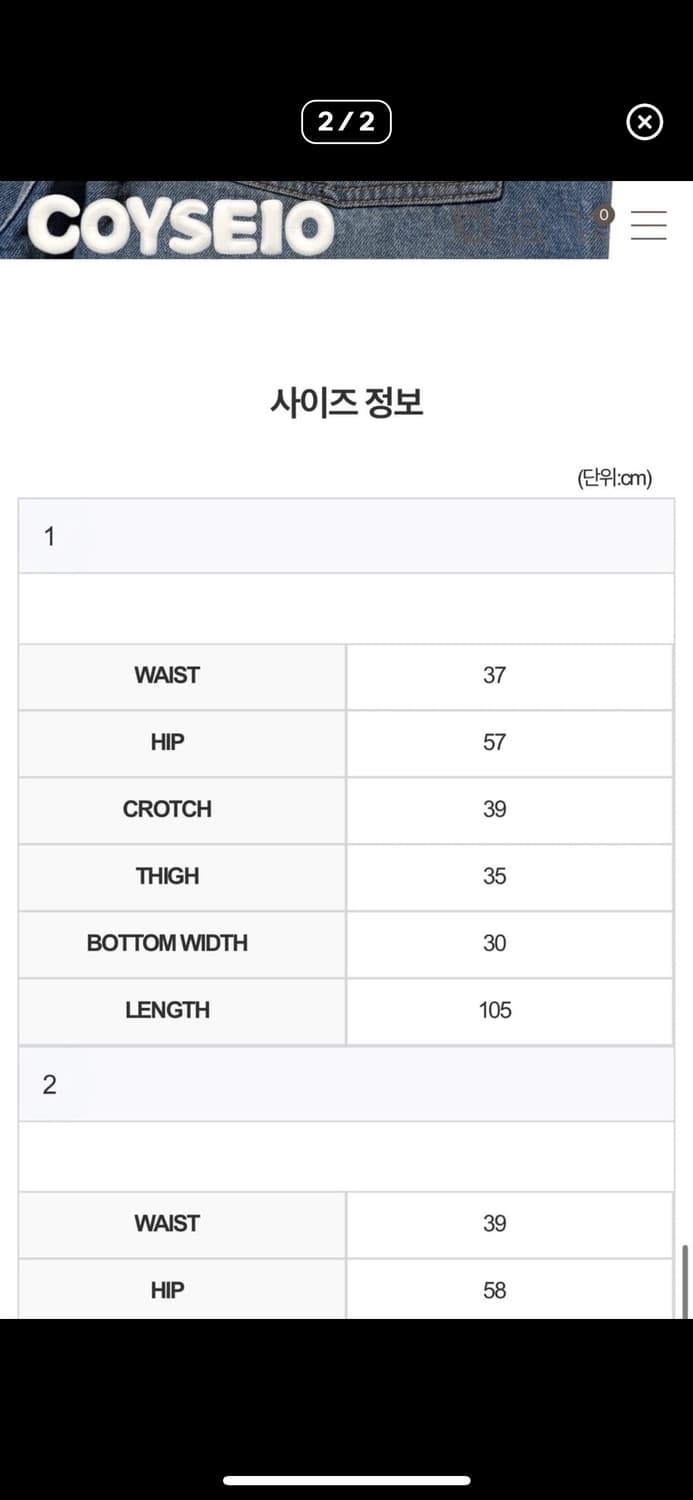Select the WAIST row under size 2
This screenshot has width=693, height=1500.
[x=167, y=1223]
